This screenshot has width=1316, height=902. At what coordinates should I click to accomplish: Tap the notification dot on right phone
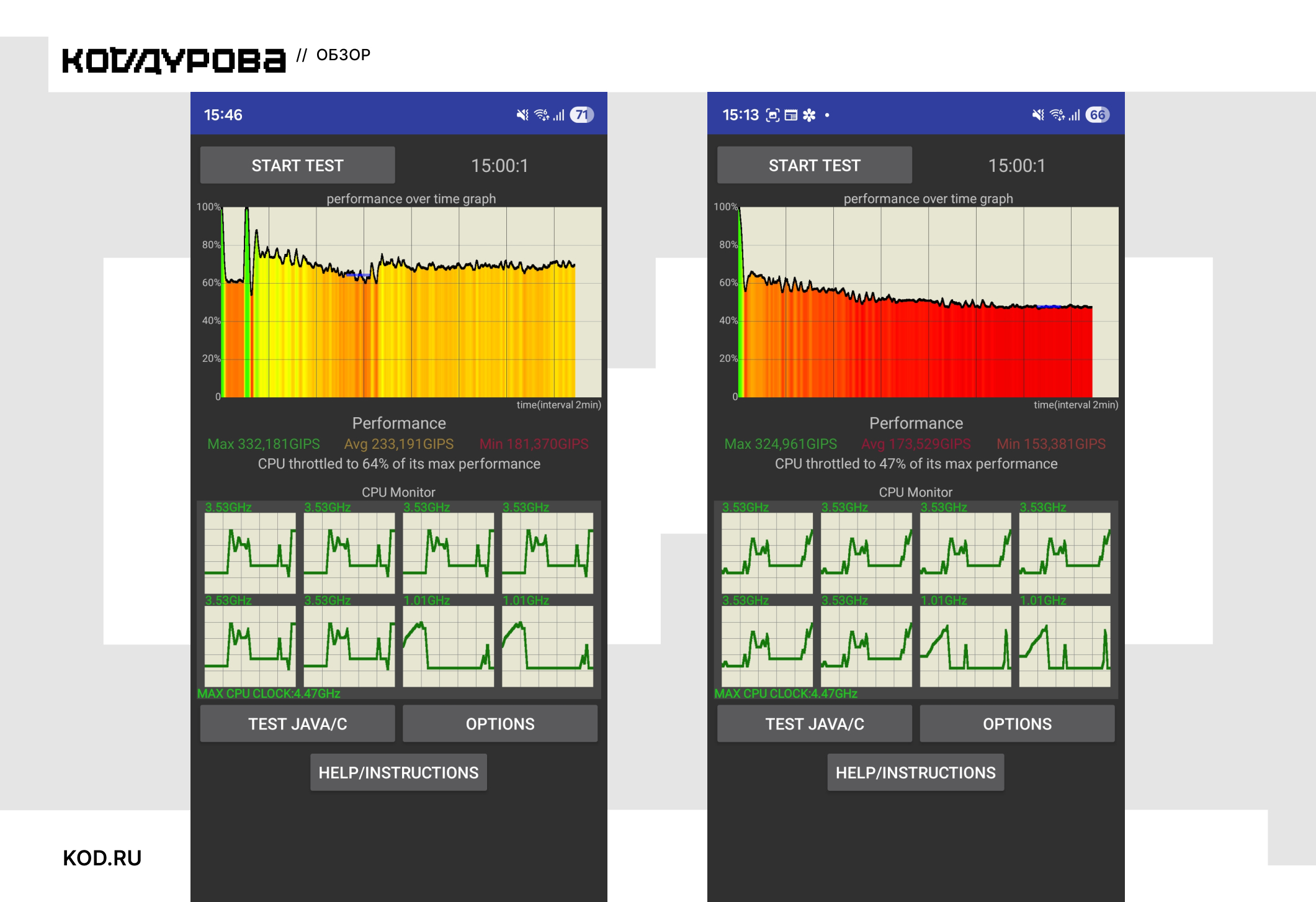point(827,115)
